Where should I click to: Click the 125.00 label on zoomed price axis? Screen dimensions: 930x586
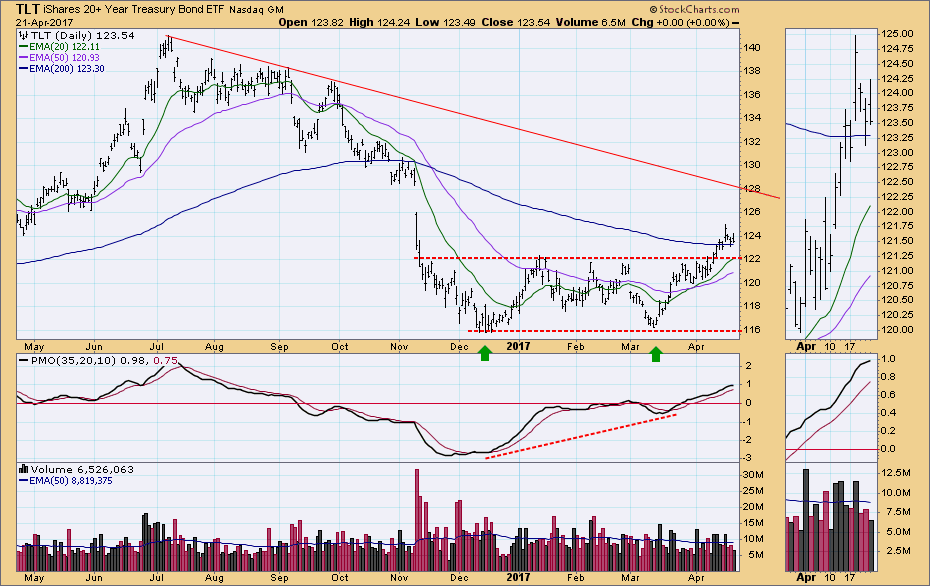[x=897, y=34]
